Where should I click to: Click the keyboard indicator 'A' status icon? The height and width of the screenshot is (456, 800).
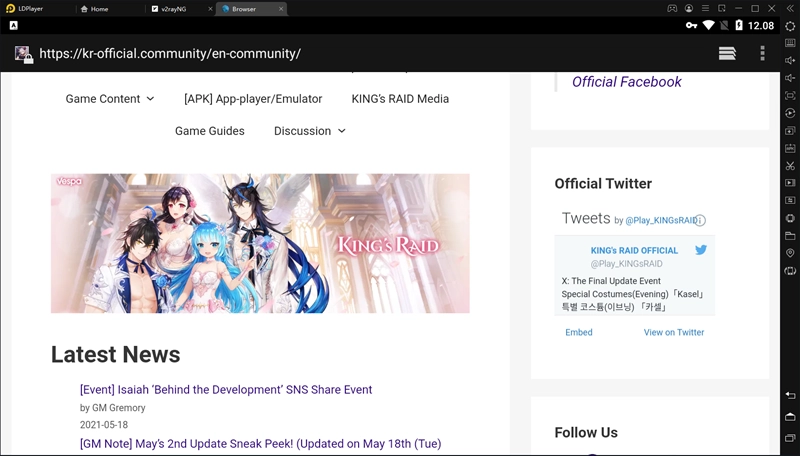click(x=14, y=25)
